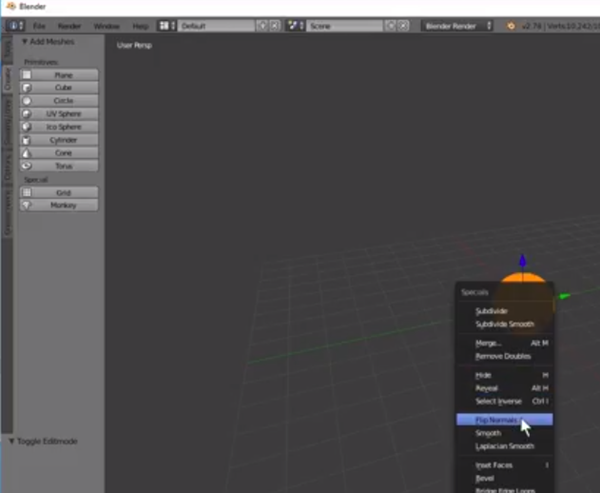The width and height of the screenshot is (600, 493).
Task: Open the Render menu
Action: pos(69,24)
